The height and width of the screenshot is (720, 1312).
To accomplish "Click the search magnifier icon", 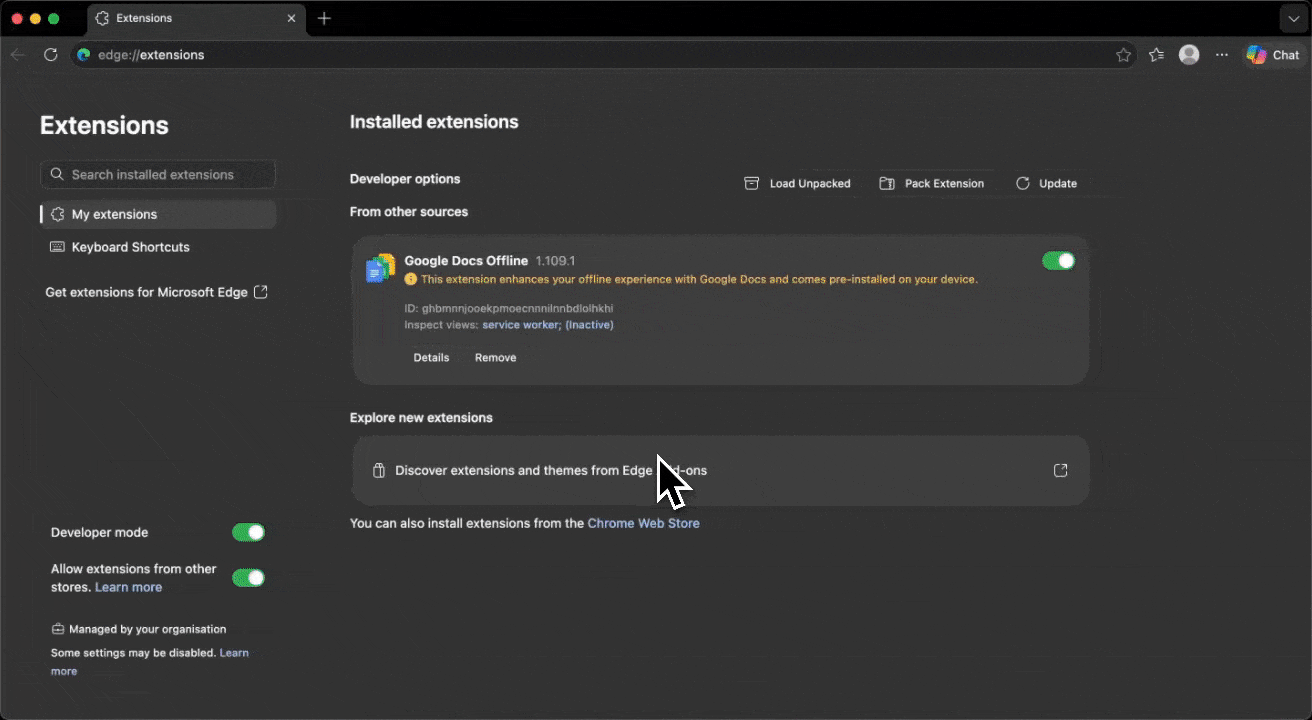I will pos(57,174).
